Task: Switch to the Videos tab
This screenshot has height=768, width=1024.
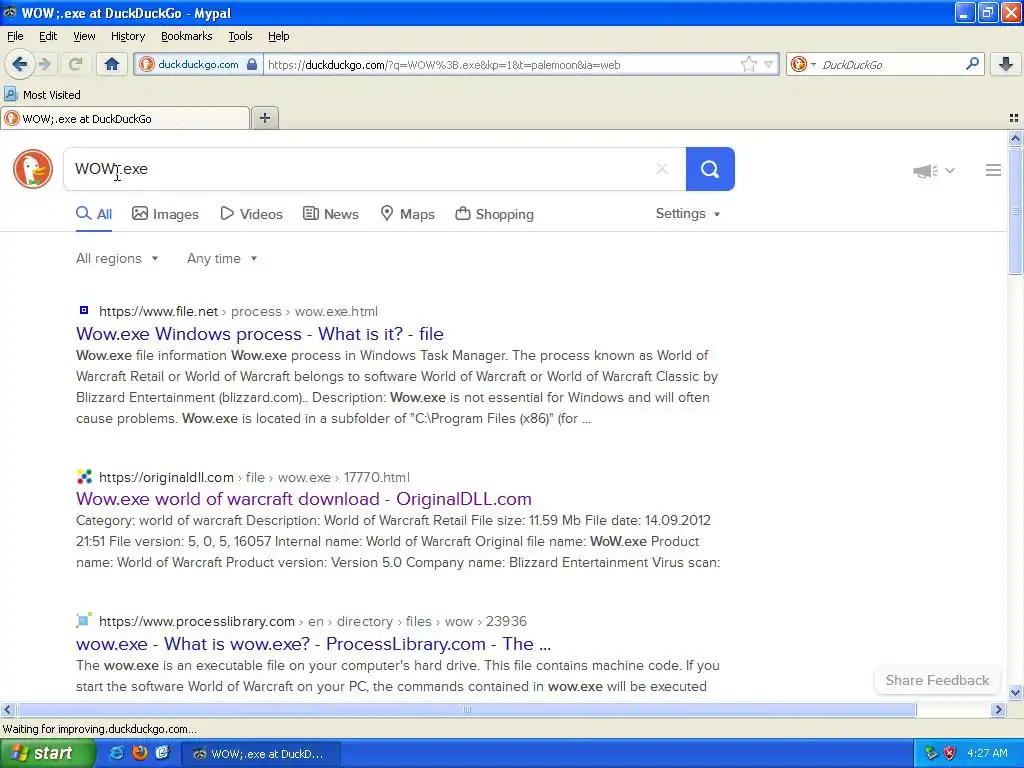Action: 251,214
